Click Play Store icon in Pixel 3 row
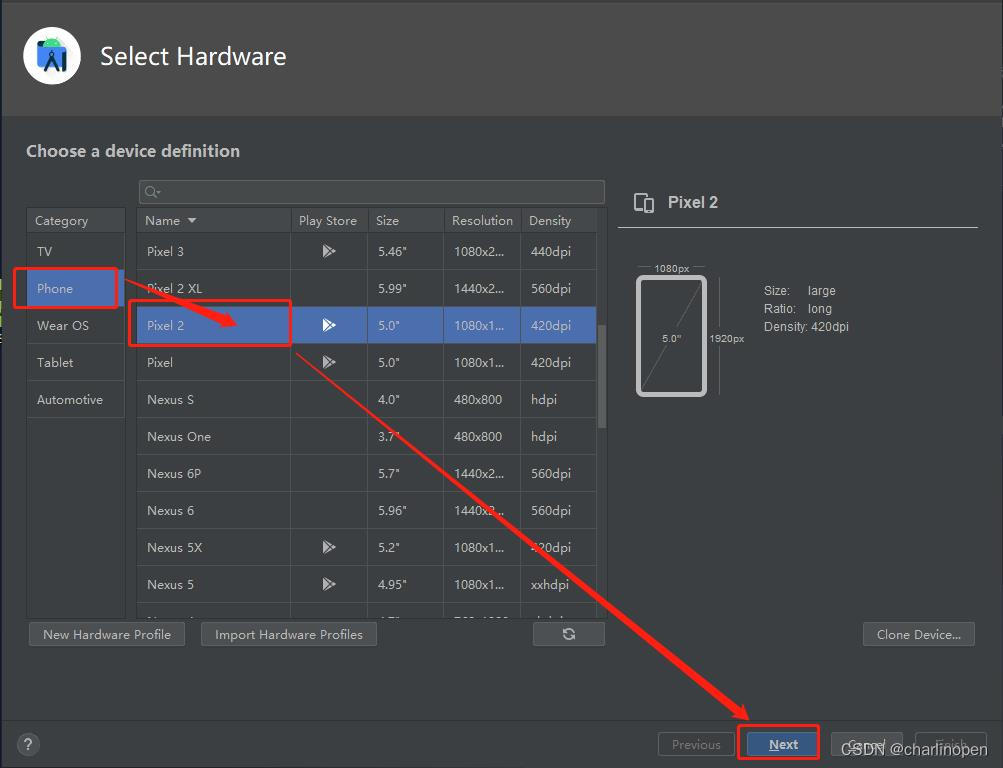This screenshot has height=768, width=1003. pyautogui.click(x=329, y=251)
